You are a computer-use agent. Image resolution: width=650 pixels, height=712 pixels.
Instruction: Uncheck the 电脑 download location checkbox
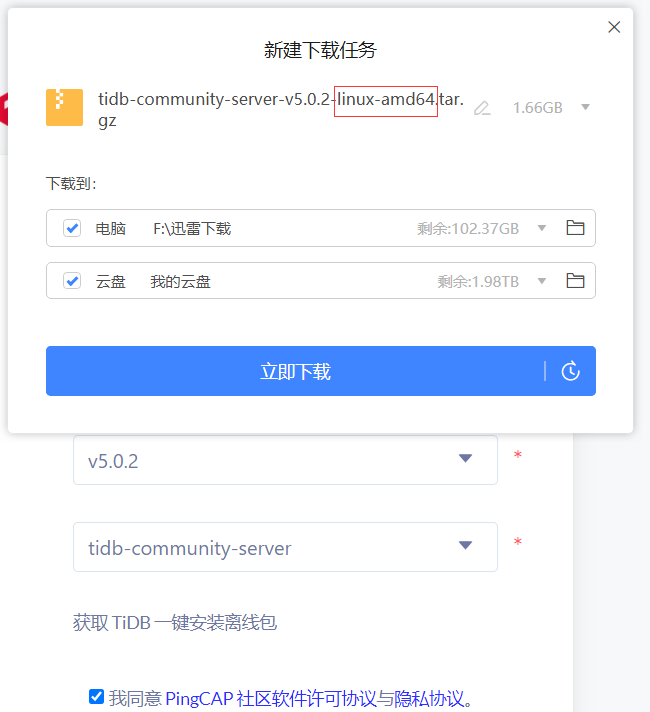click(x=72, y=228)
